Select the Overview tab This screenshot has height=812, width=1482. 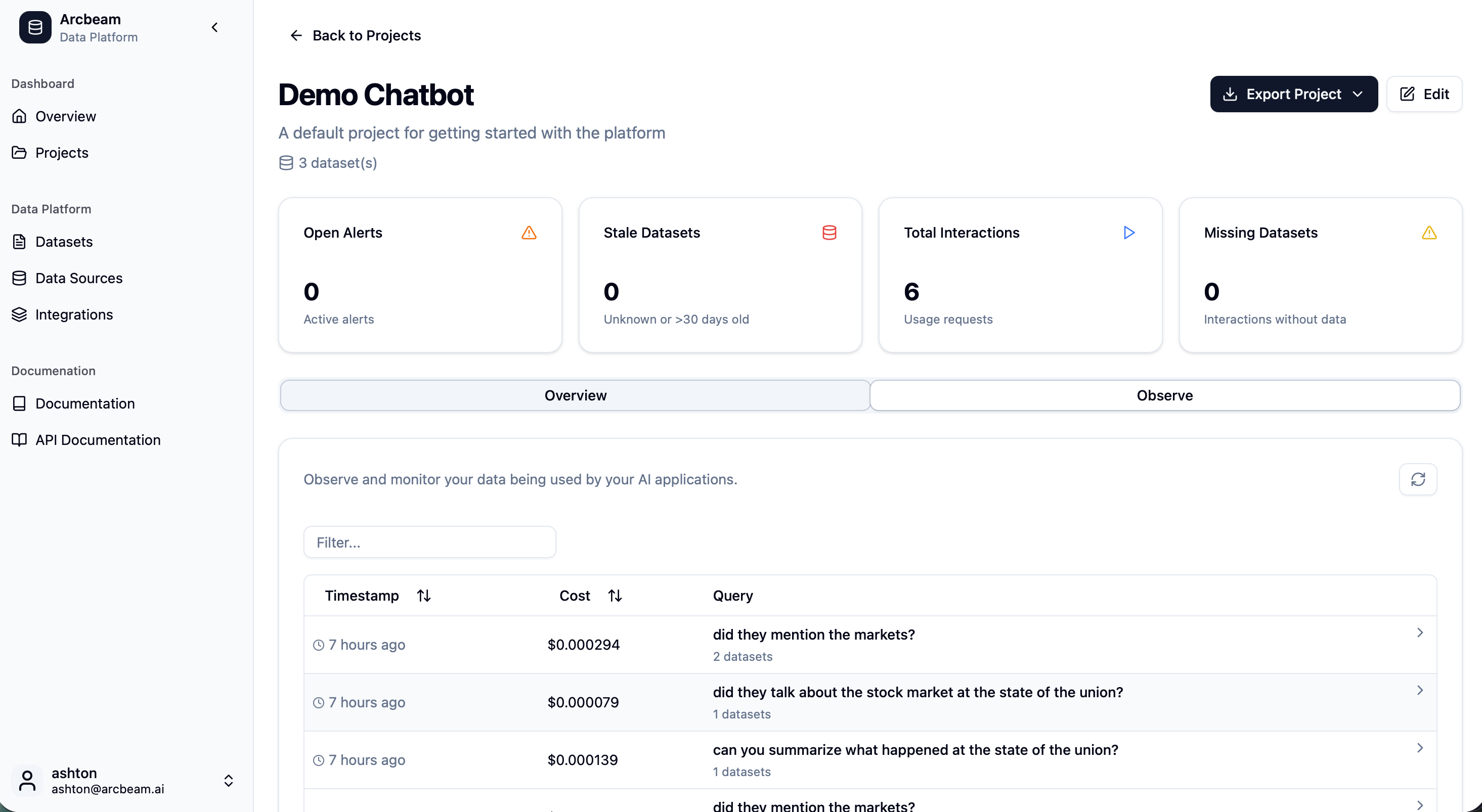575,395
